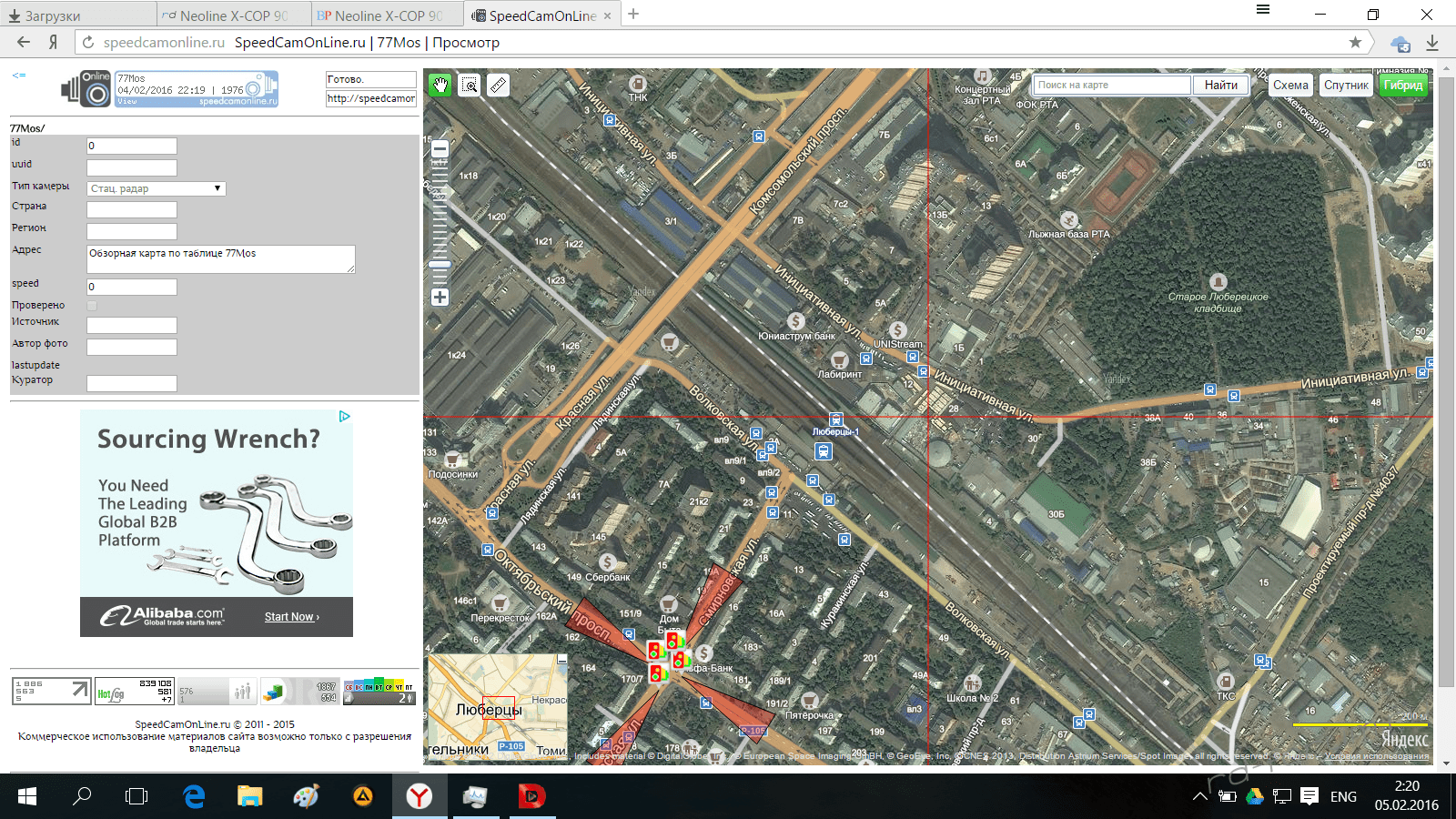The height and width of the screenshot is (819, 1456).
Task: Switch map to Спутник satellite view
Action: point(1346,85)
